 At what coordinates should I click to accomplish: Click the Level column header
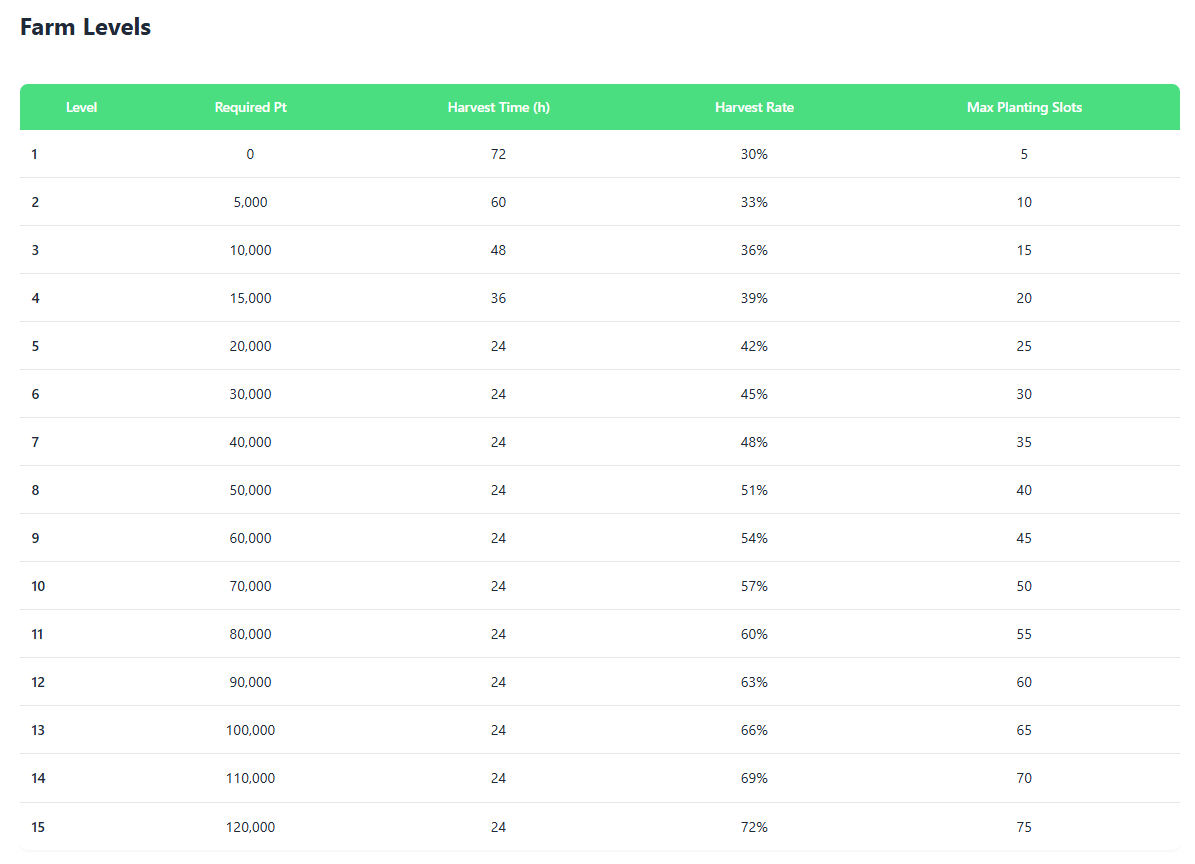tap(82, 107)
